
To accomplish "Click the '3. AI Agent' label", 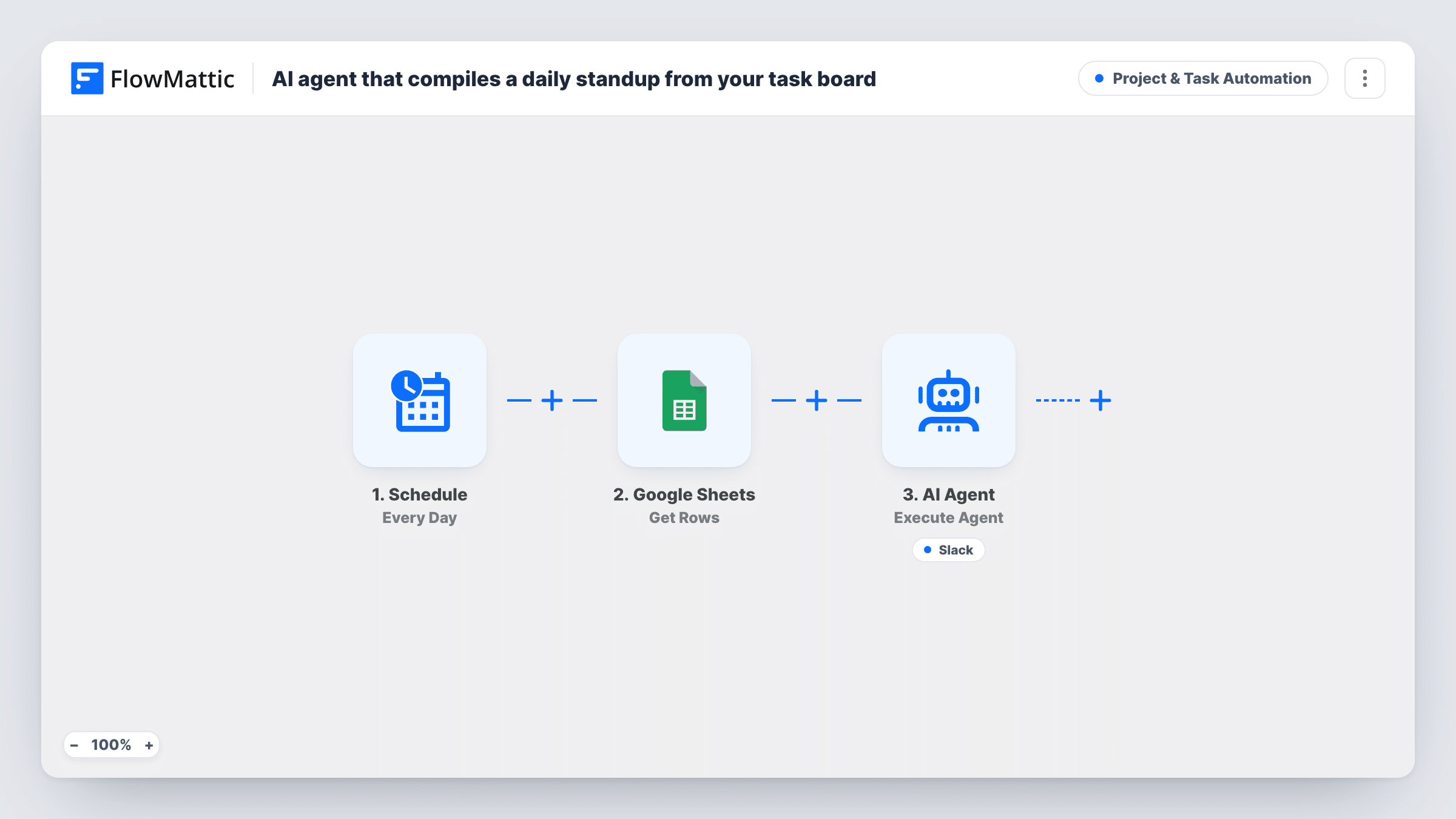I will click(x=949, y=494).
